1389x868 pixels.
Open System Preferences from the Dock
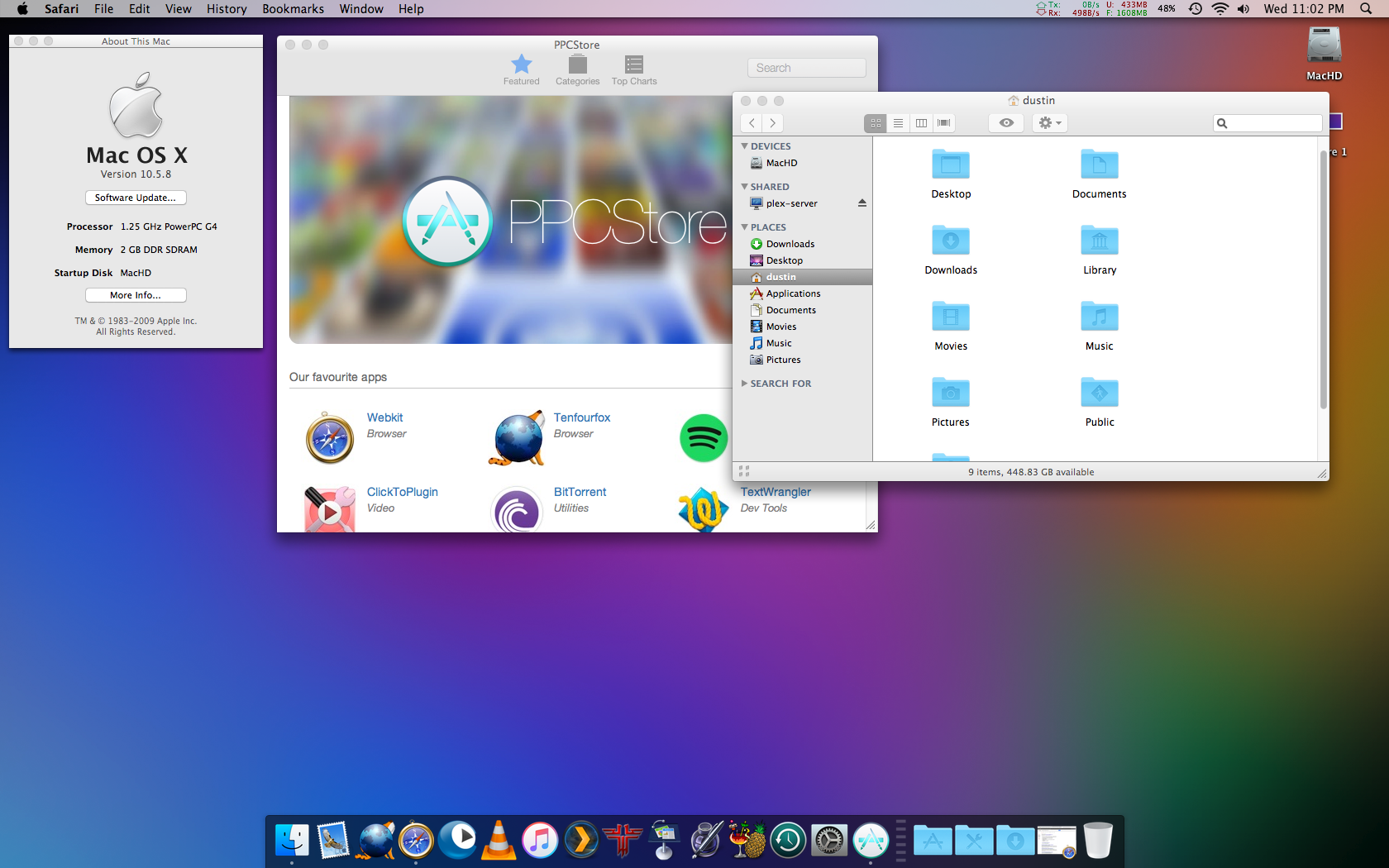tap(829, 841)
